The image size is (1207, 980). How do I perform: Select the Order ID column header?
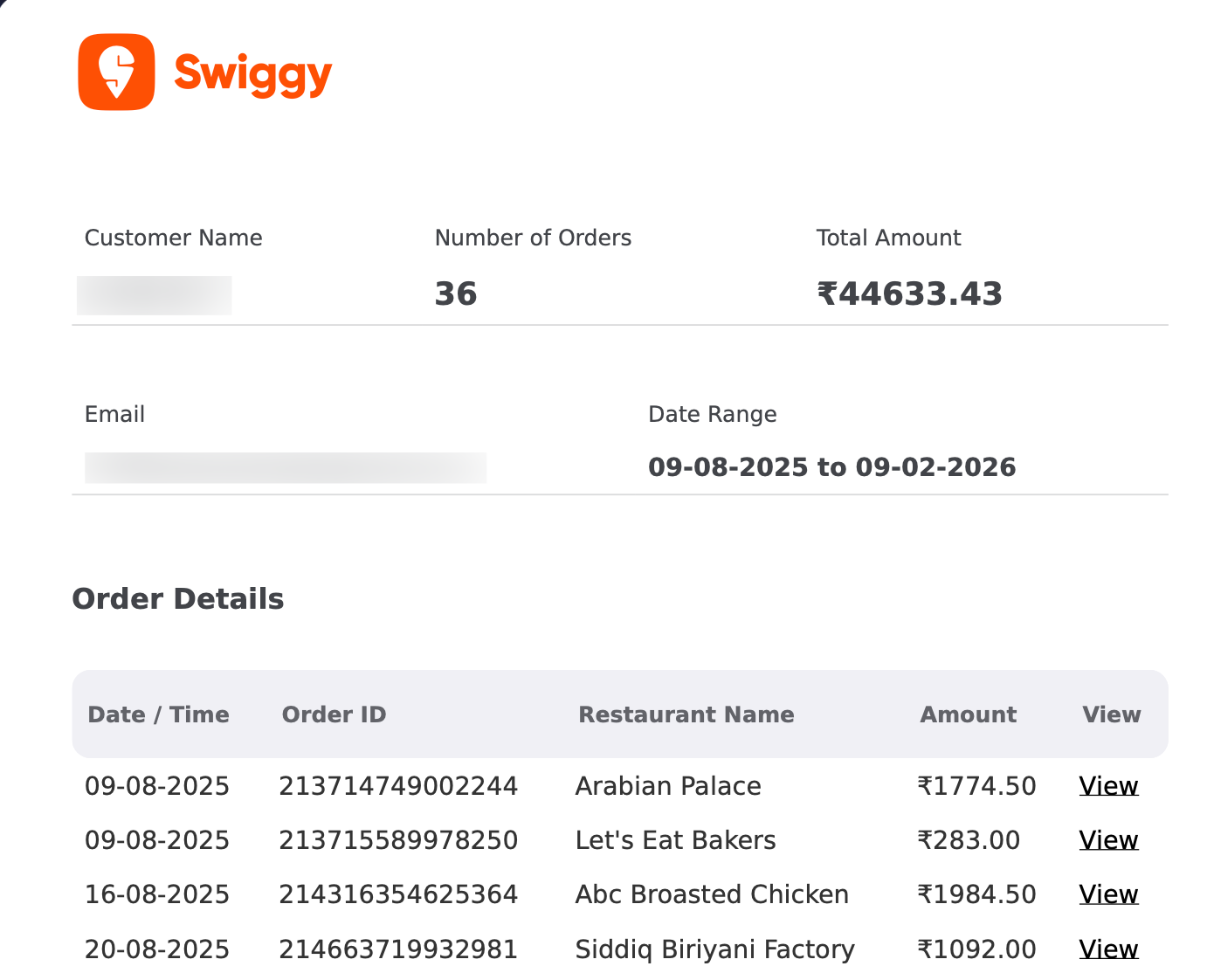[x=334, y=714]
